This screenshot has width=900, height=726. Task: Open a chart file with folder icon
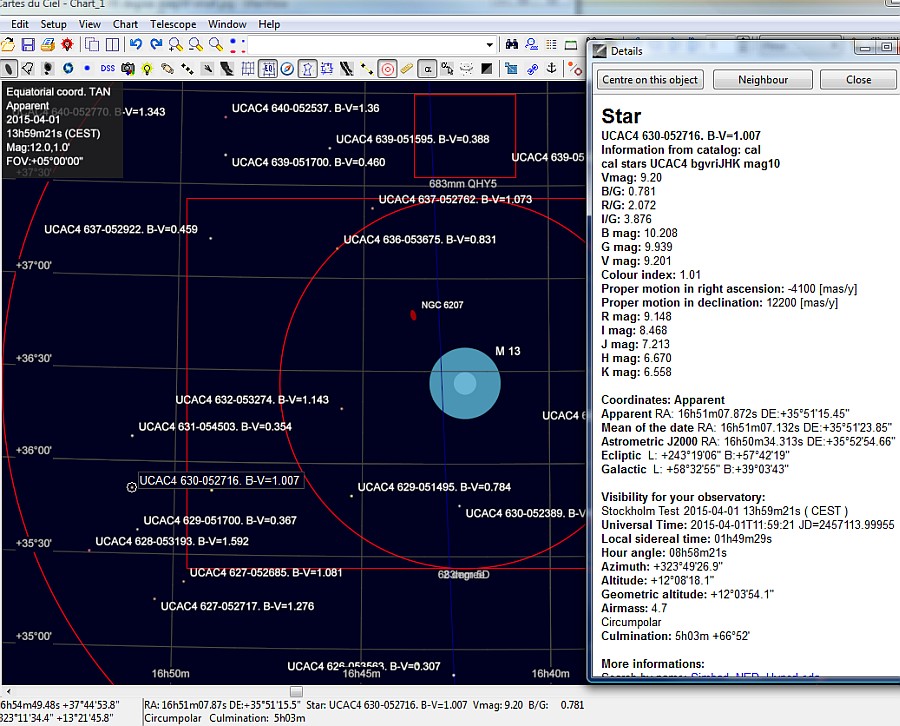[7, 44]
